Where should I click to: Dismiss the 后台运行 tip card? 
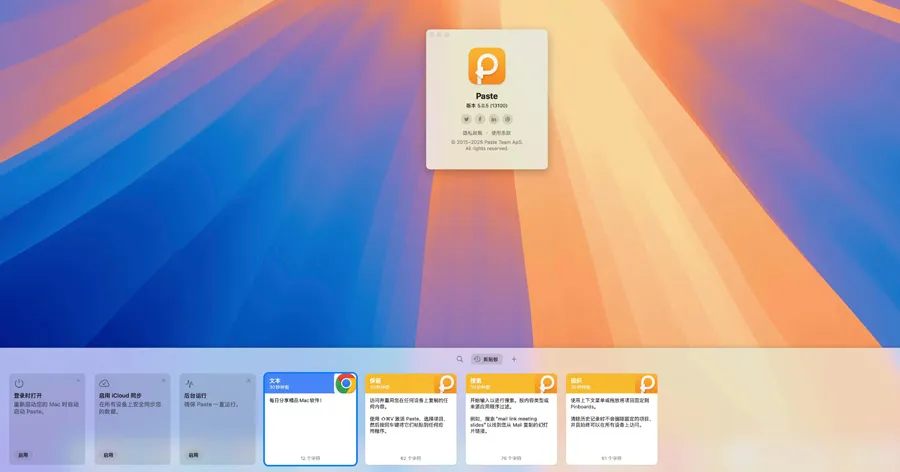pyautogui.click(x=249, y=380)
